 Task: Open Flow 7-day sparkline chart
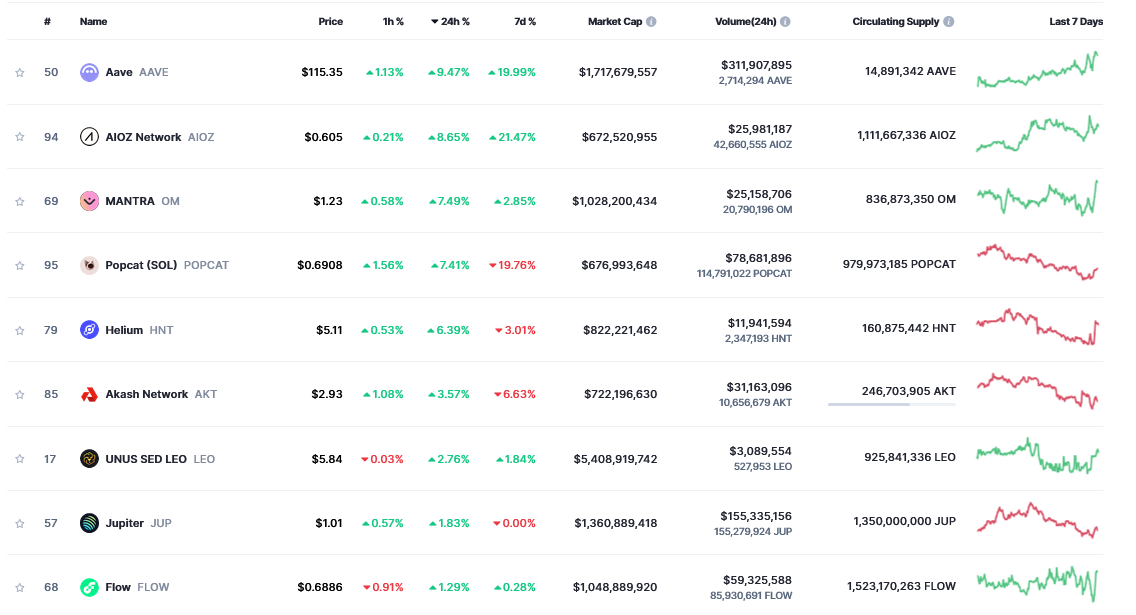click(1037, 584)
